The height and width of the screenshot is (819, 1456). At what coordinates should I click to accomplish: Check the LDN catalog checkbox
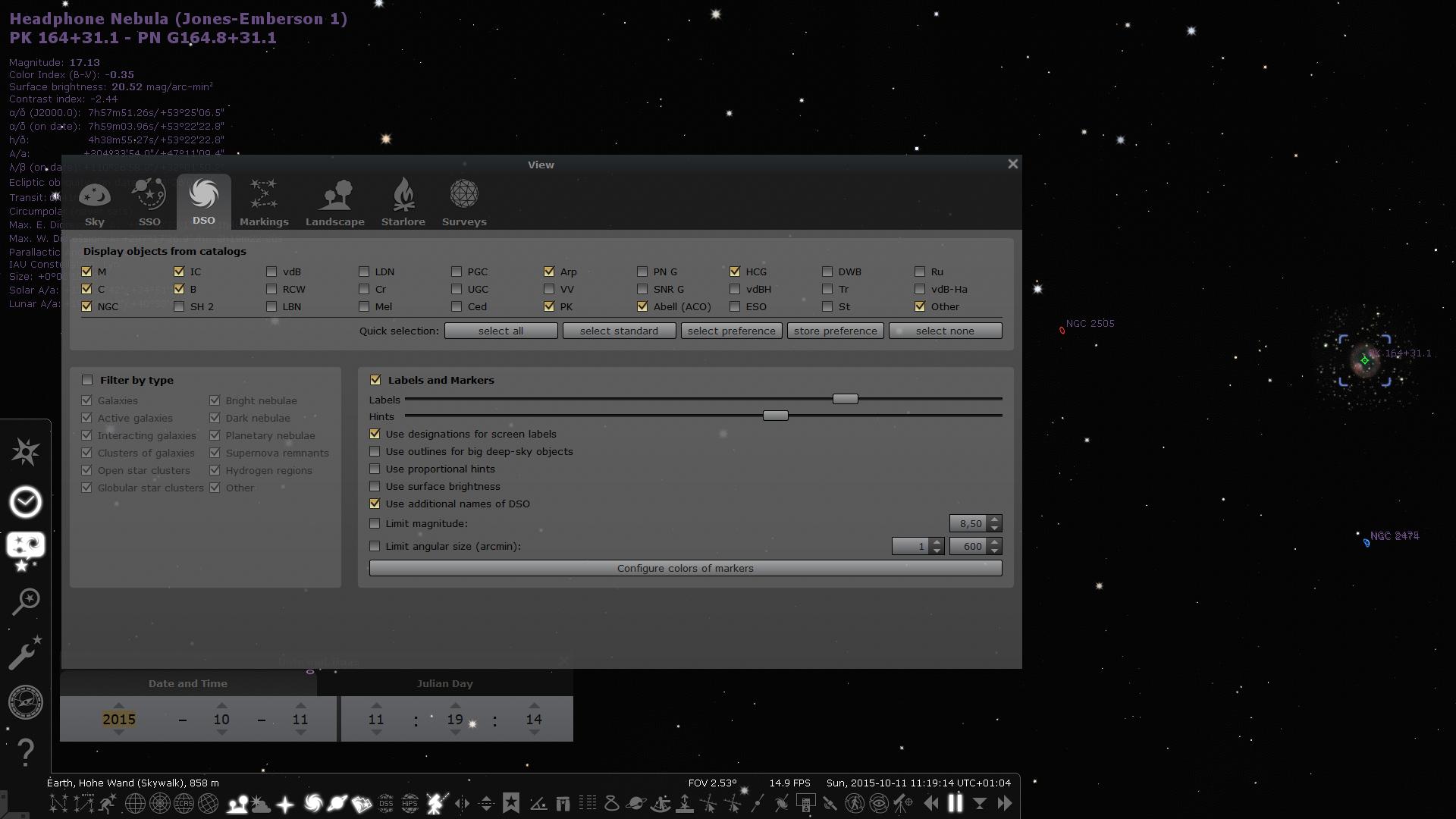[x=364, y=271]
